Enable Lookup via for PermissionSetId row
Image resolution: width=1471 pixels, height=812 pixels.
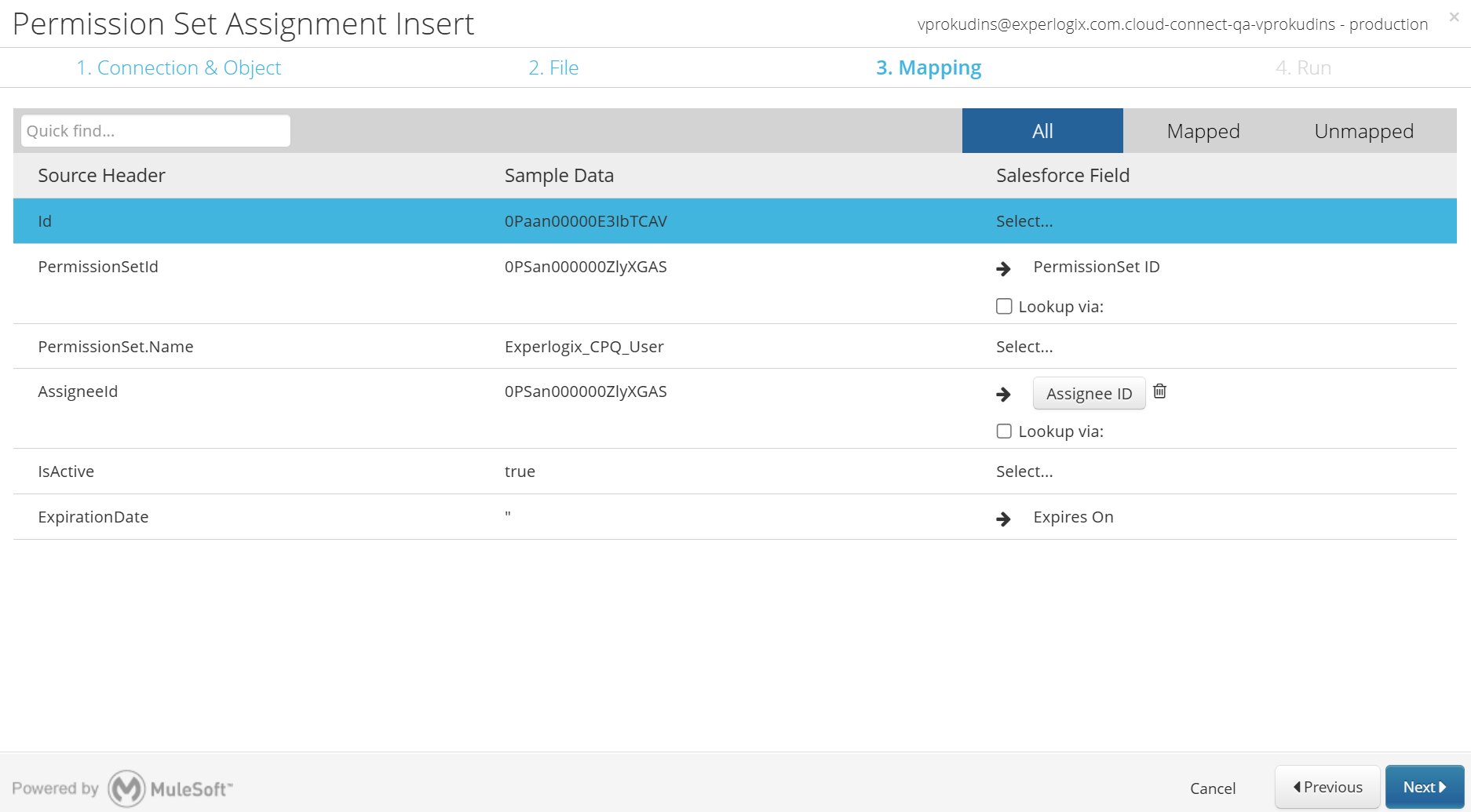1004,306
